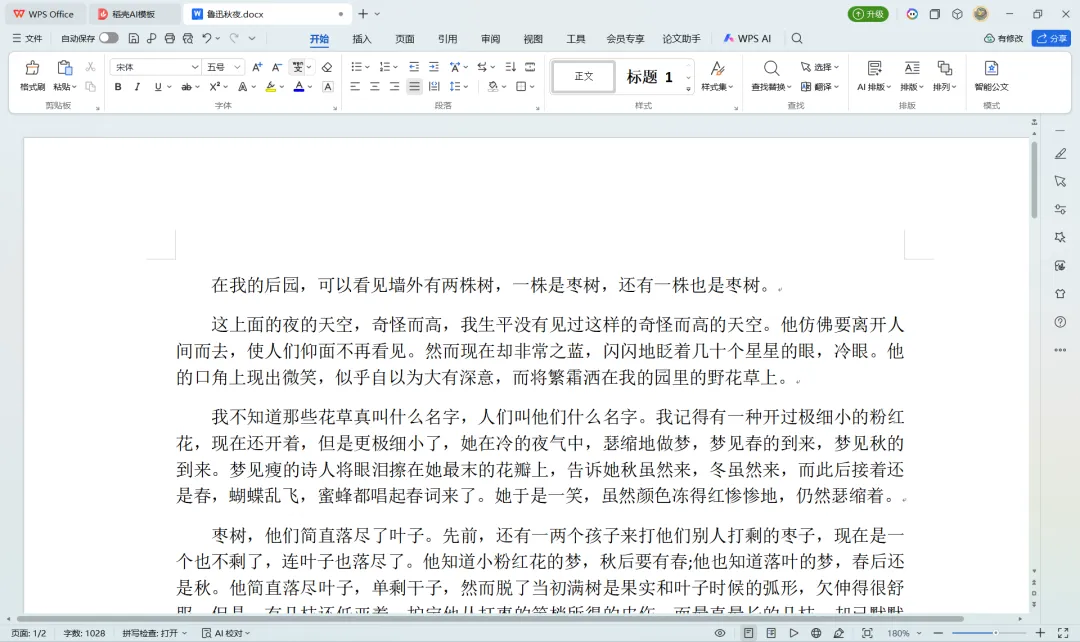Click the Smart Official Document icon

(x=991, y=68)
